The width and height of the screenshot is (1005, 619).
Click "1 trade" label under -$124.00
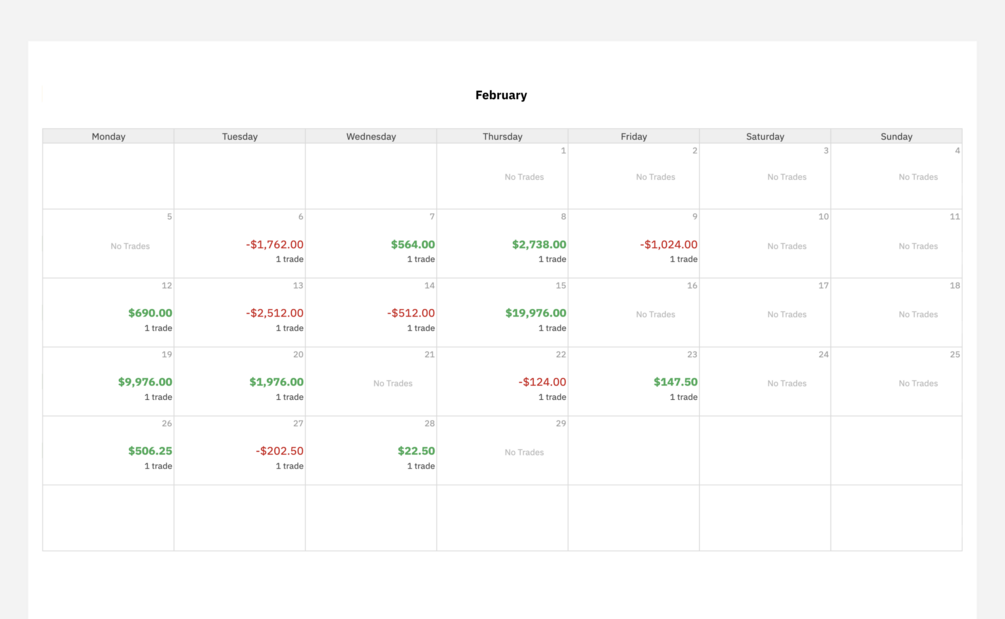552,397
